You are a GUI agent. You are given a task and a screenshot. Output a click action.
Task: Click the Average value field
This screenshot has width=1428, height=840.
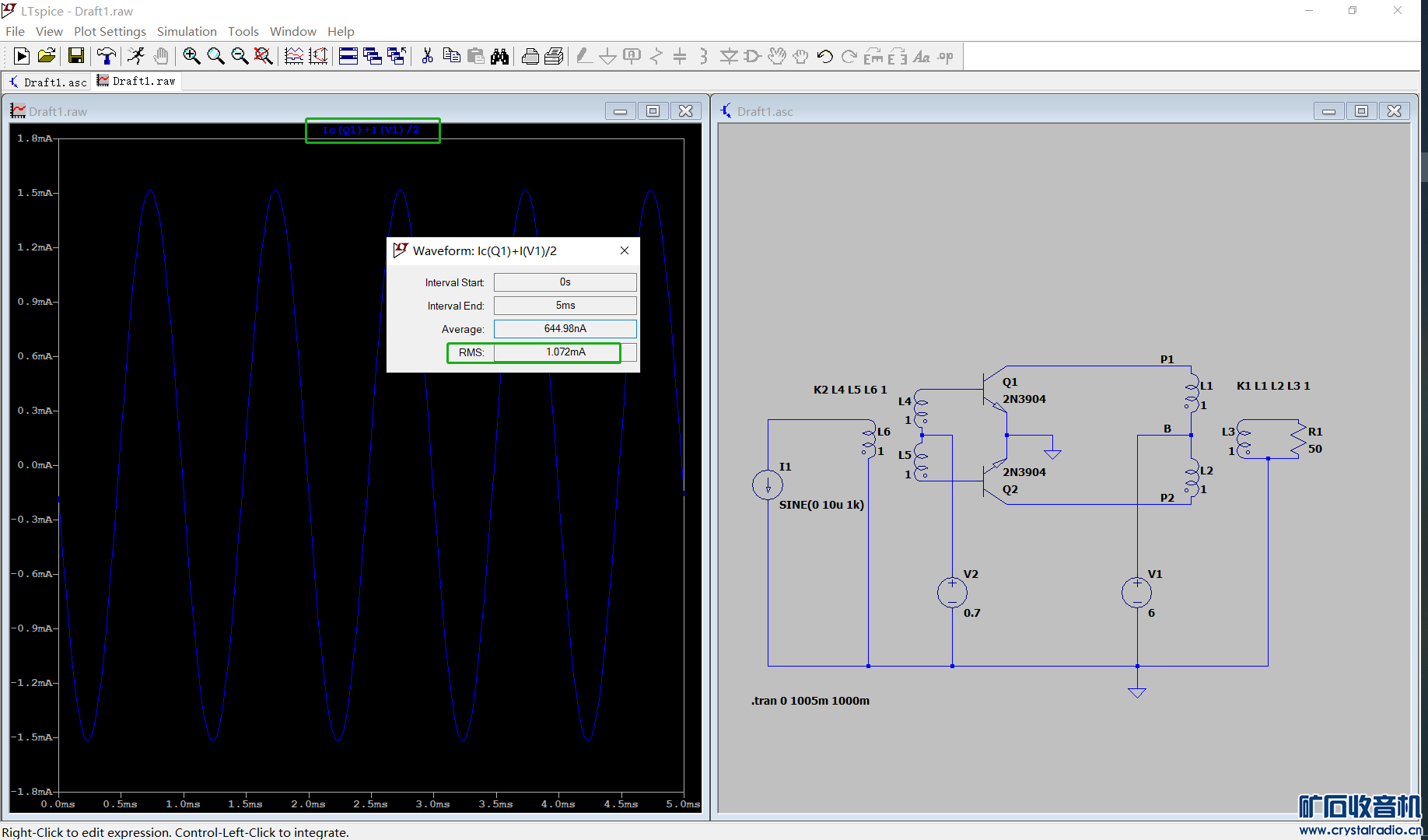(565, 329)
